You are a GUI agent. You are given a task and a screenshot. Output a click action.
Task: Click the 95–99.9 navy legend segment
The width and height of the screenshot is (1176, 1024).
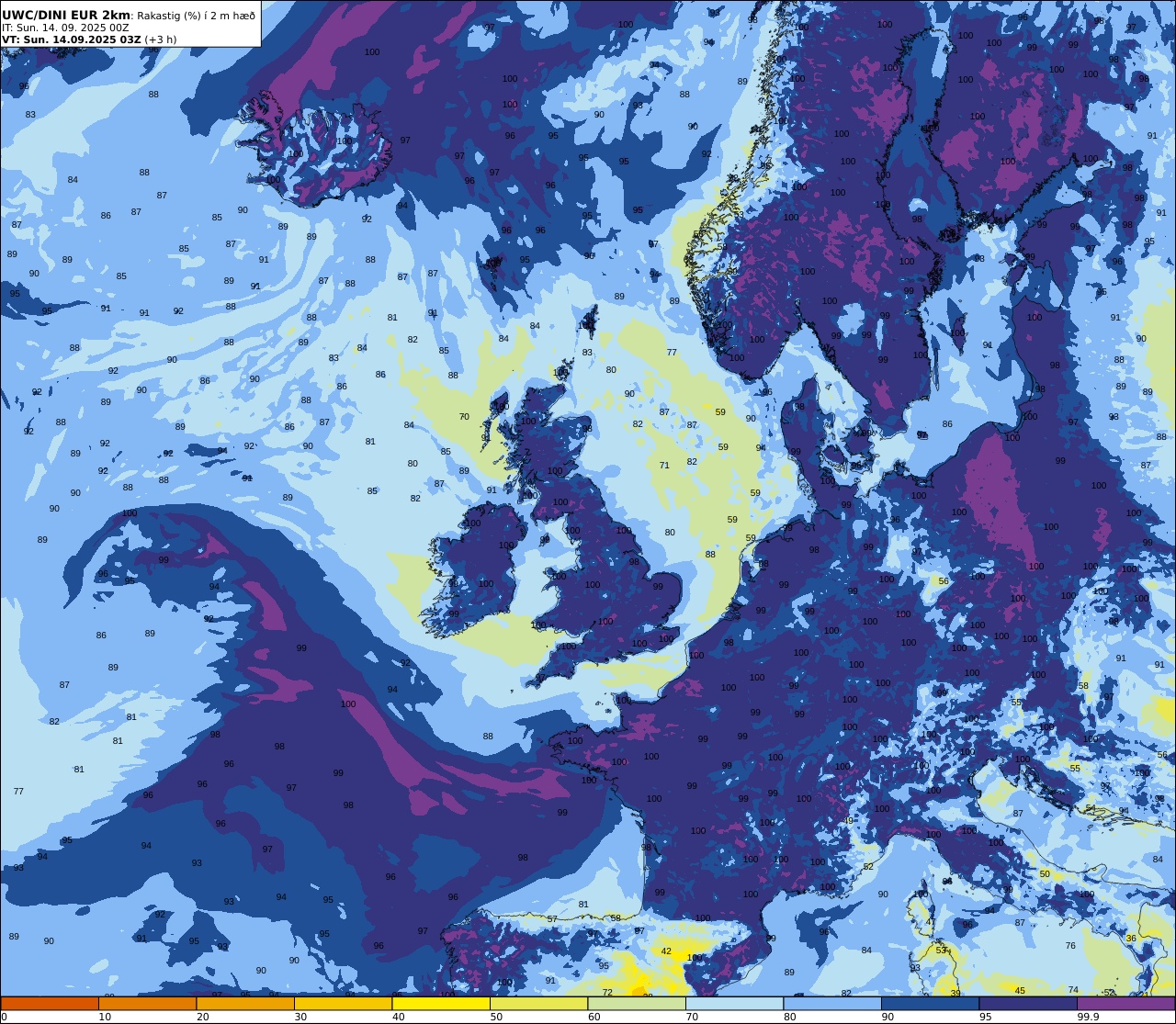pos(1028,1003)
